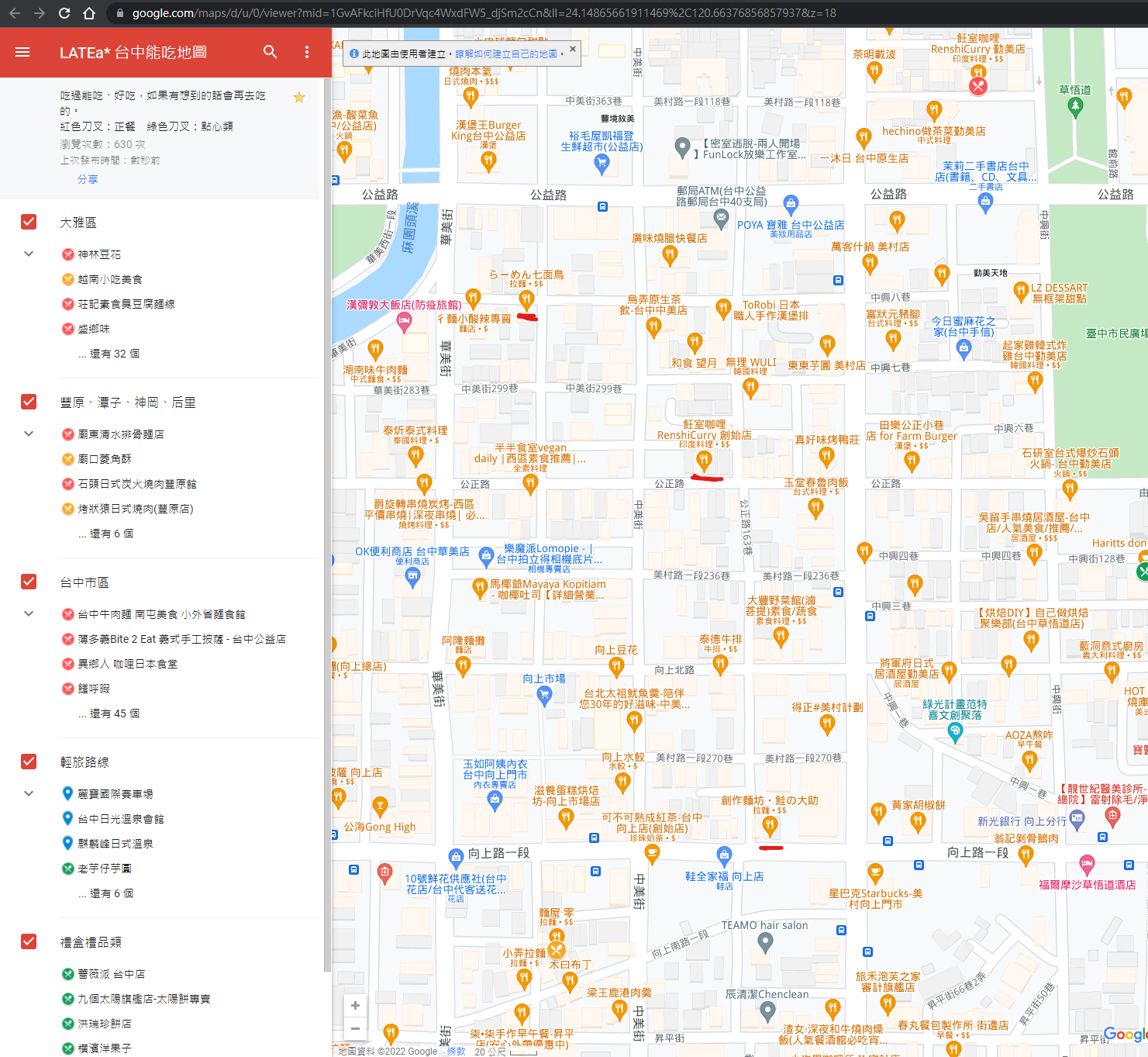This screenshot has width=1148, height=1057.
Task: Click the 泰德牛排 pin
Action: 720,665
